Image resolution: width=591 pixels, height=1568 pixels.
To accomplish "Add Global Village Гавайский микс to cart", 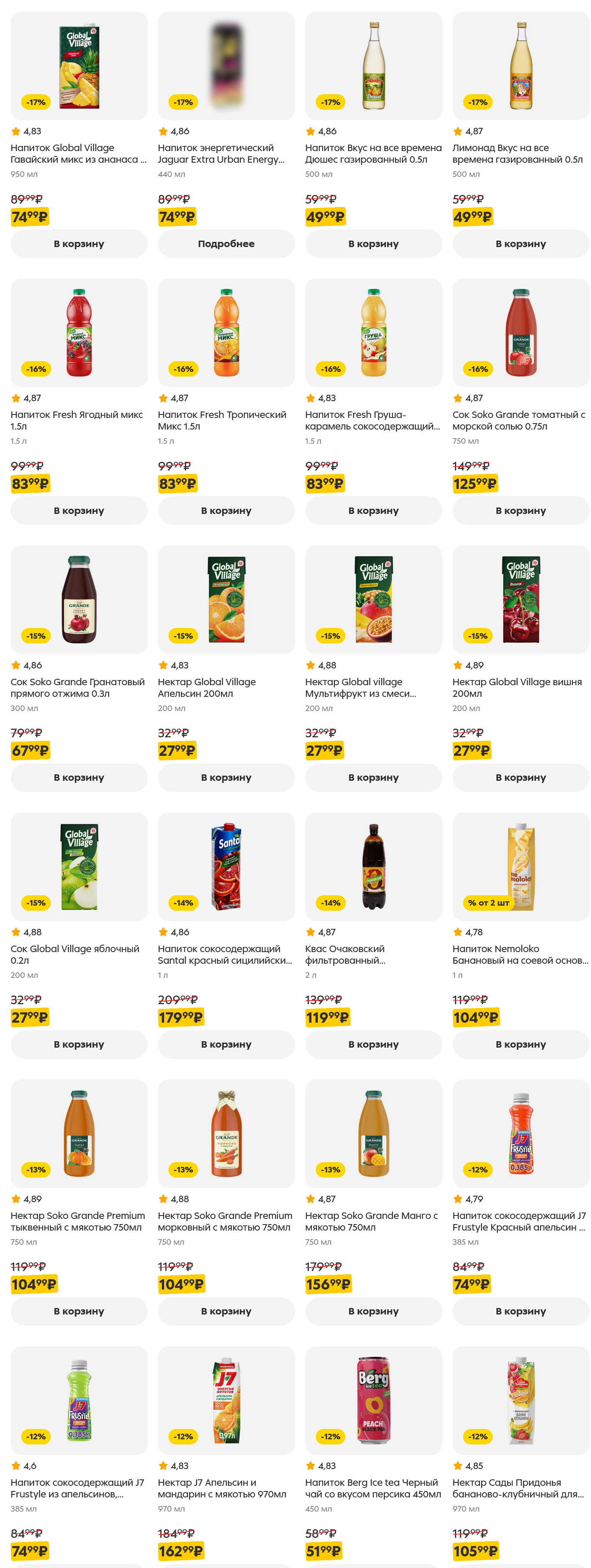I will click(x=78, y=244).
